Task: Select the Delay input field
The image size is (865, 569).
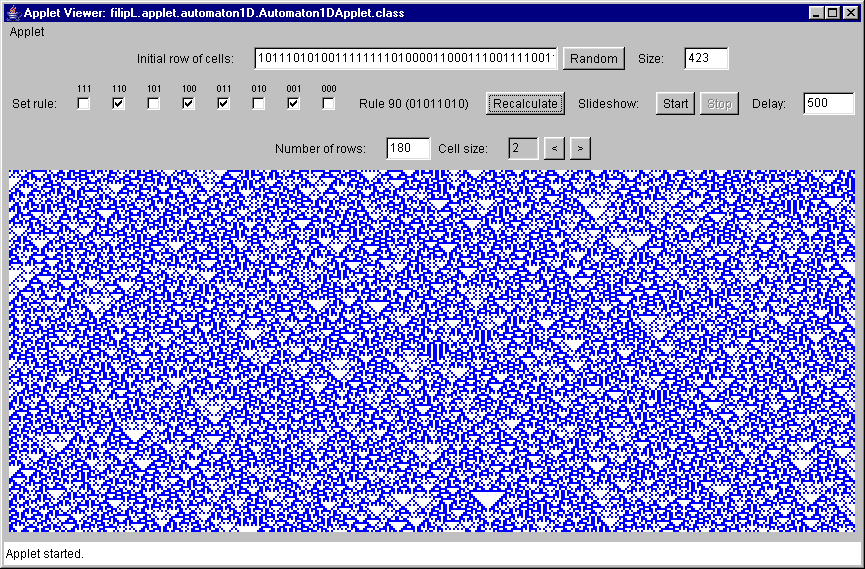Action: (x=829, y=103)
